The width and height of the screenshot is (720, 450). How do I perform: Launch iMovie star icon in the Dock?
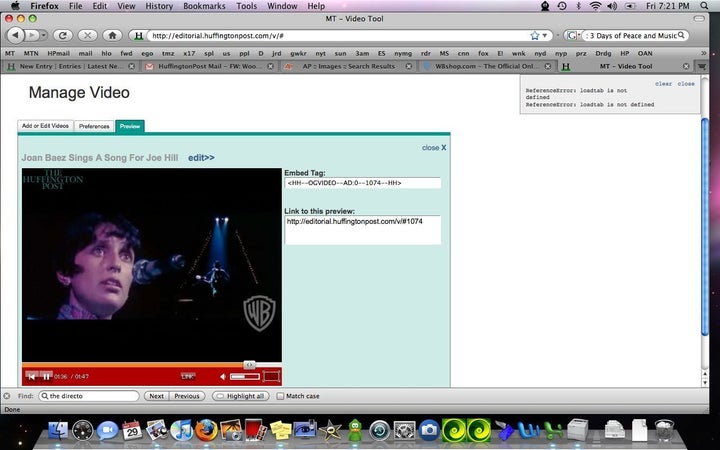pos(330,431)
